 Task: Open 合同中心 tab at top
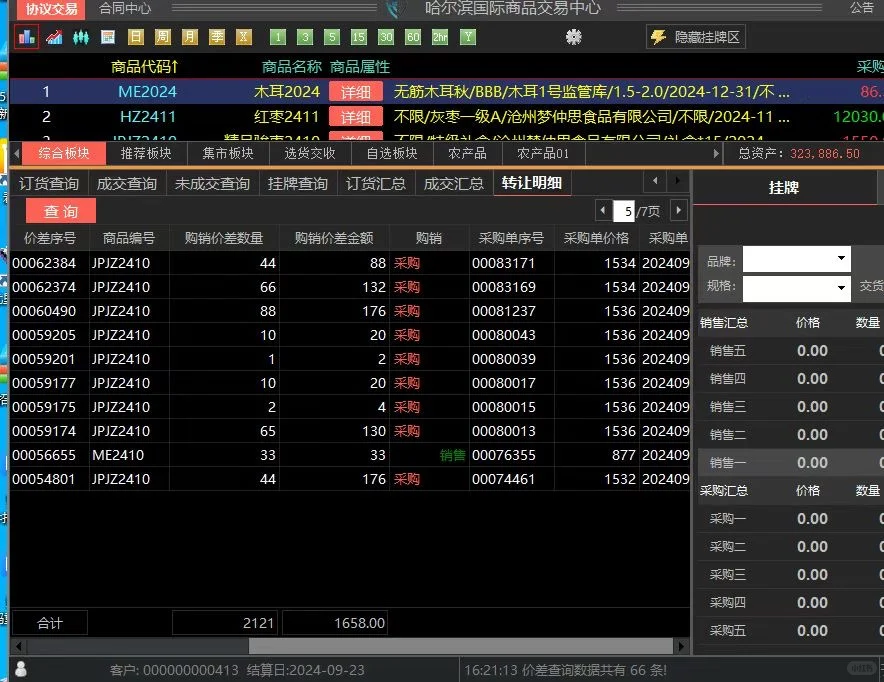[x=125, y=8]
